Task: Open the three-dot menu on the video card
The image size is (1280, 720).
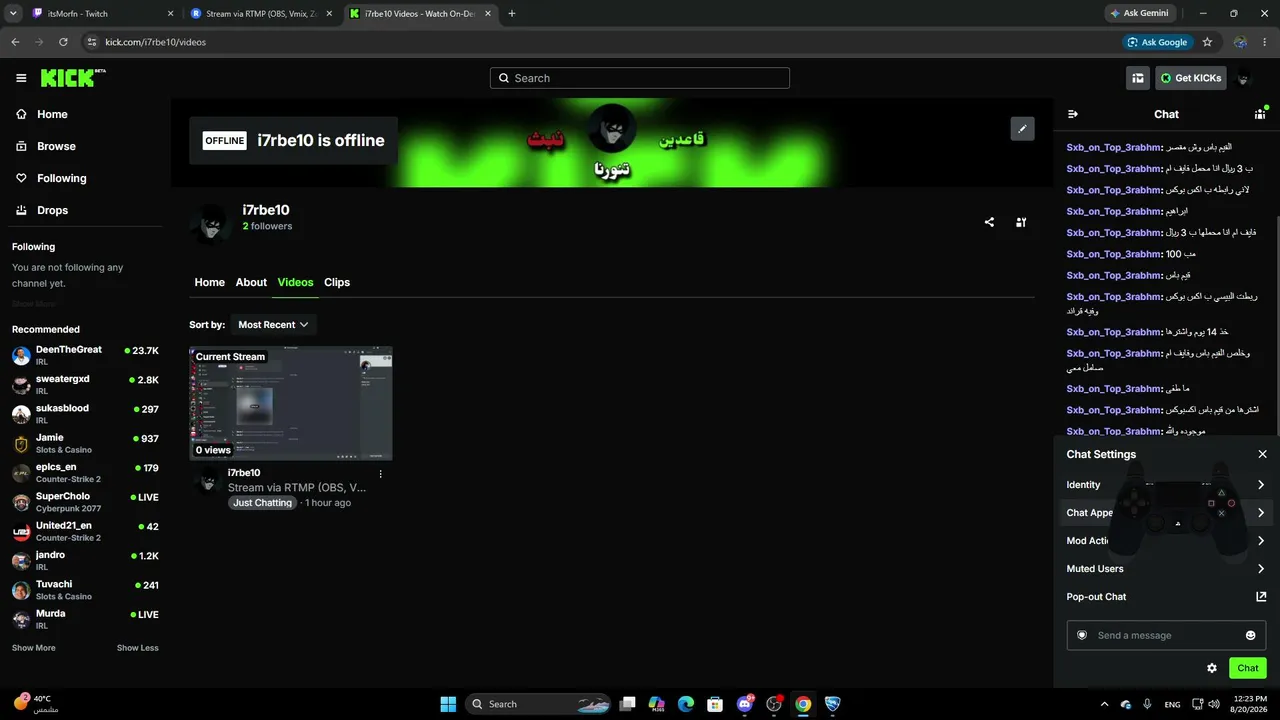Action: pyautogui.click(x=380, y=473)
